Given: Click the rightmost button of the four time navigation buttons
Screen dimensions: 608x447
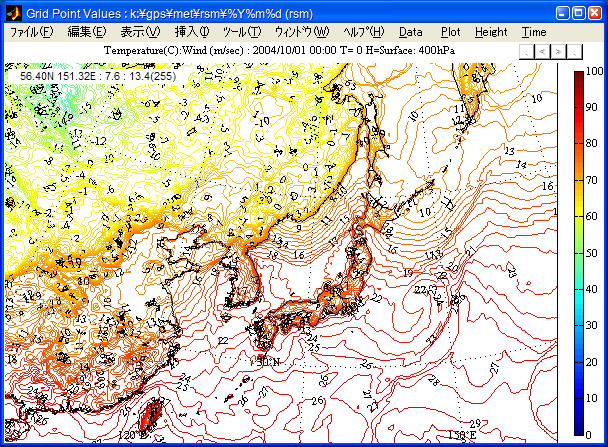Looking at the screenshot, I should tap(576, 50).
